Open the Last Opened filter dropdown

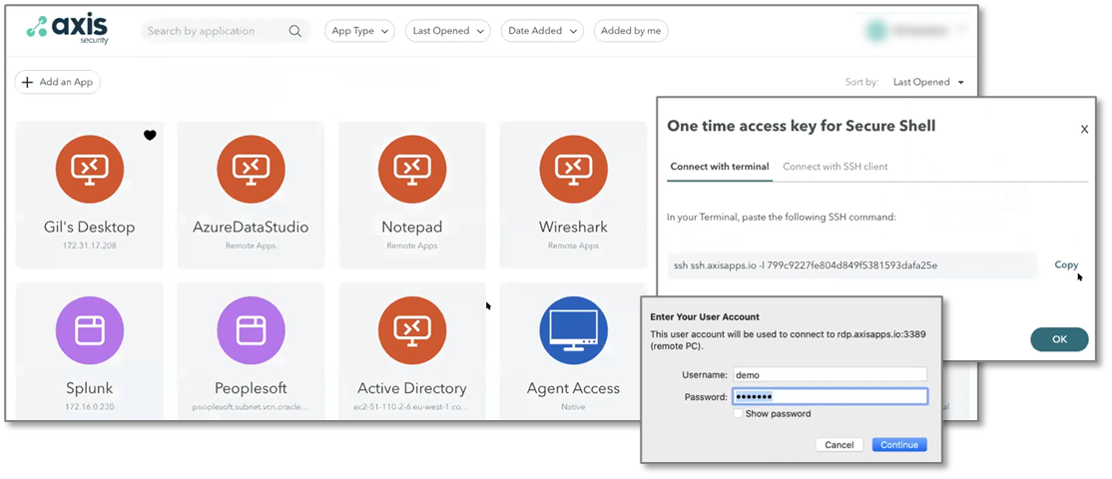pyautogui.click(x=449, y=31)
